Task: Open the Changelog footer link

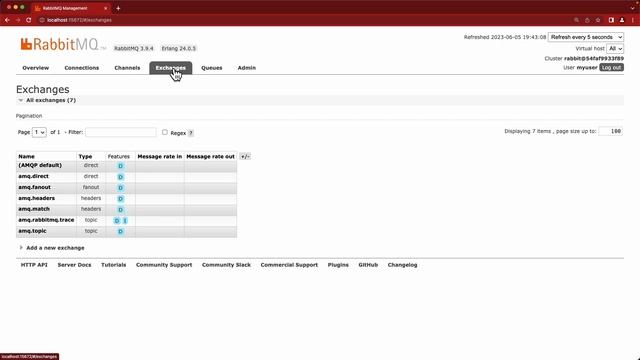Action: tap(402, 265)
